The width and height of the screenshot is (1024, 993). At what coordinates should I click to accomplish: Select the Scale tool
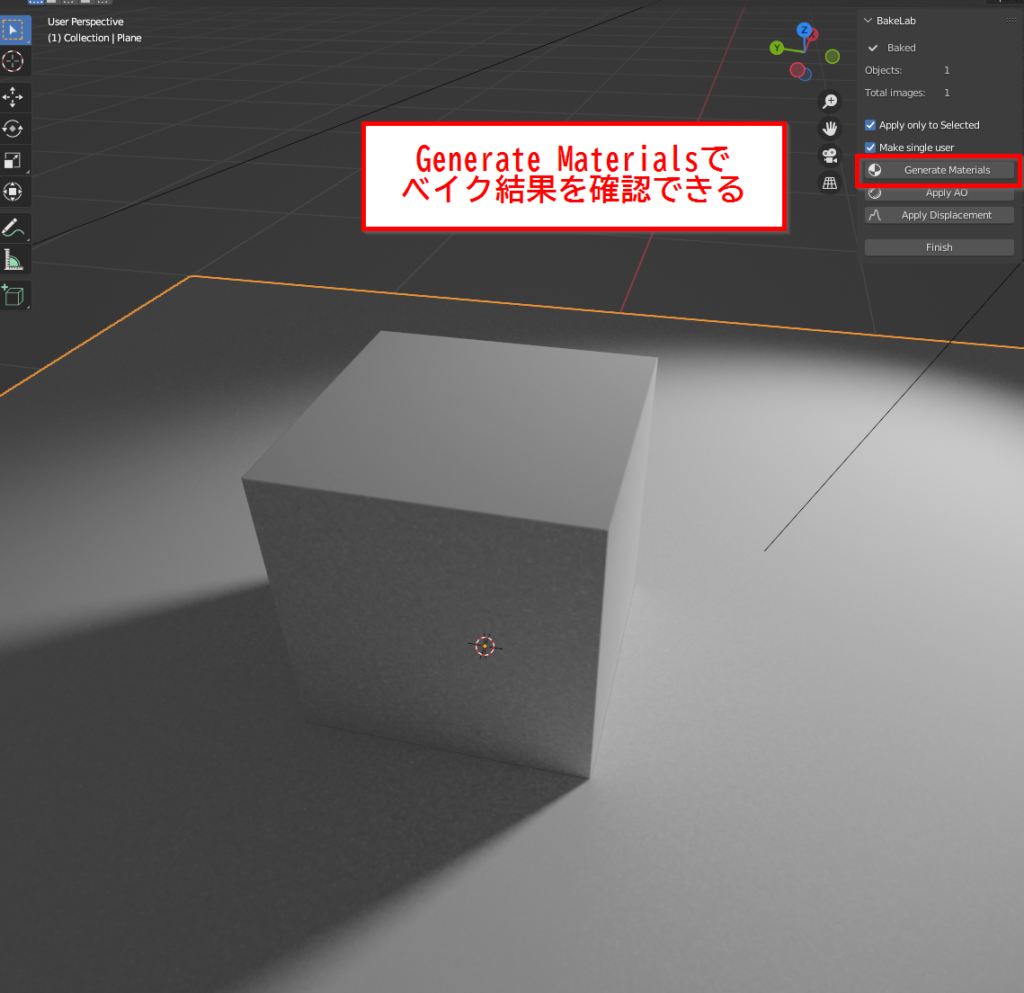14,160
